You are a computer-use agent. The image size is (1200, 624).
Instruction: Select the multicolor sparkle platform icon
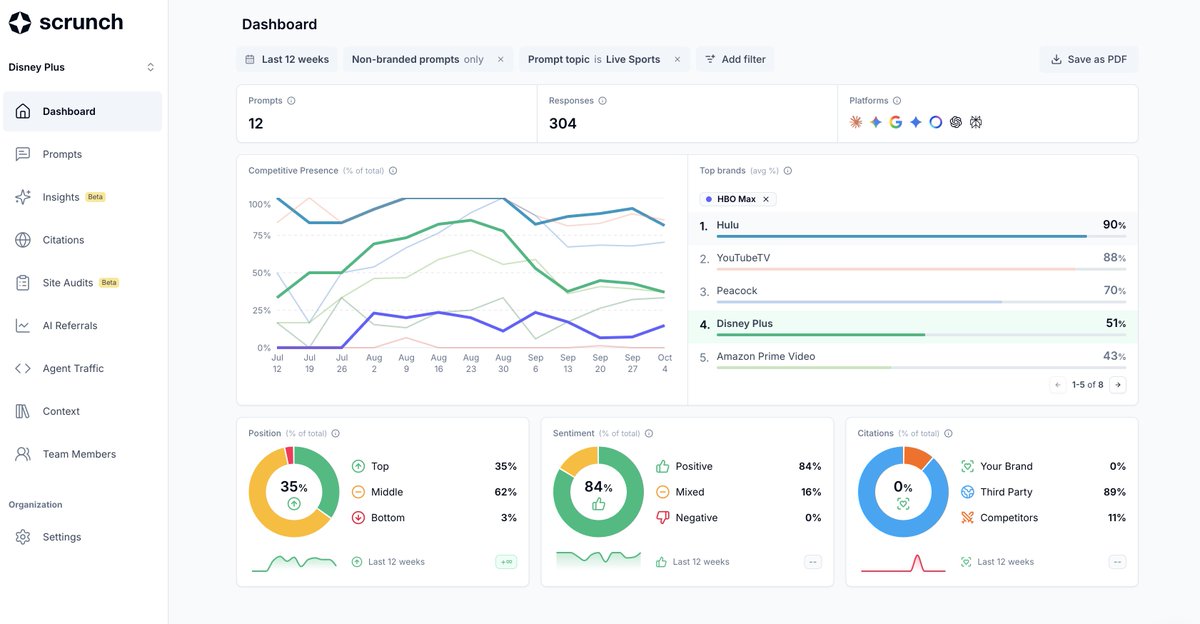[x=876, y=122]
